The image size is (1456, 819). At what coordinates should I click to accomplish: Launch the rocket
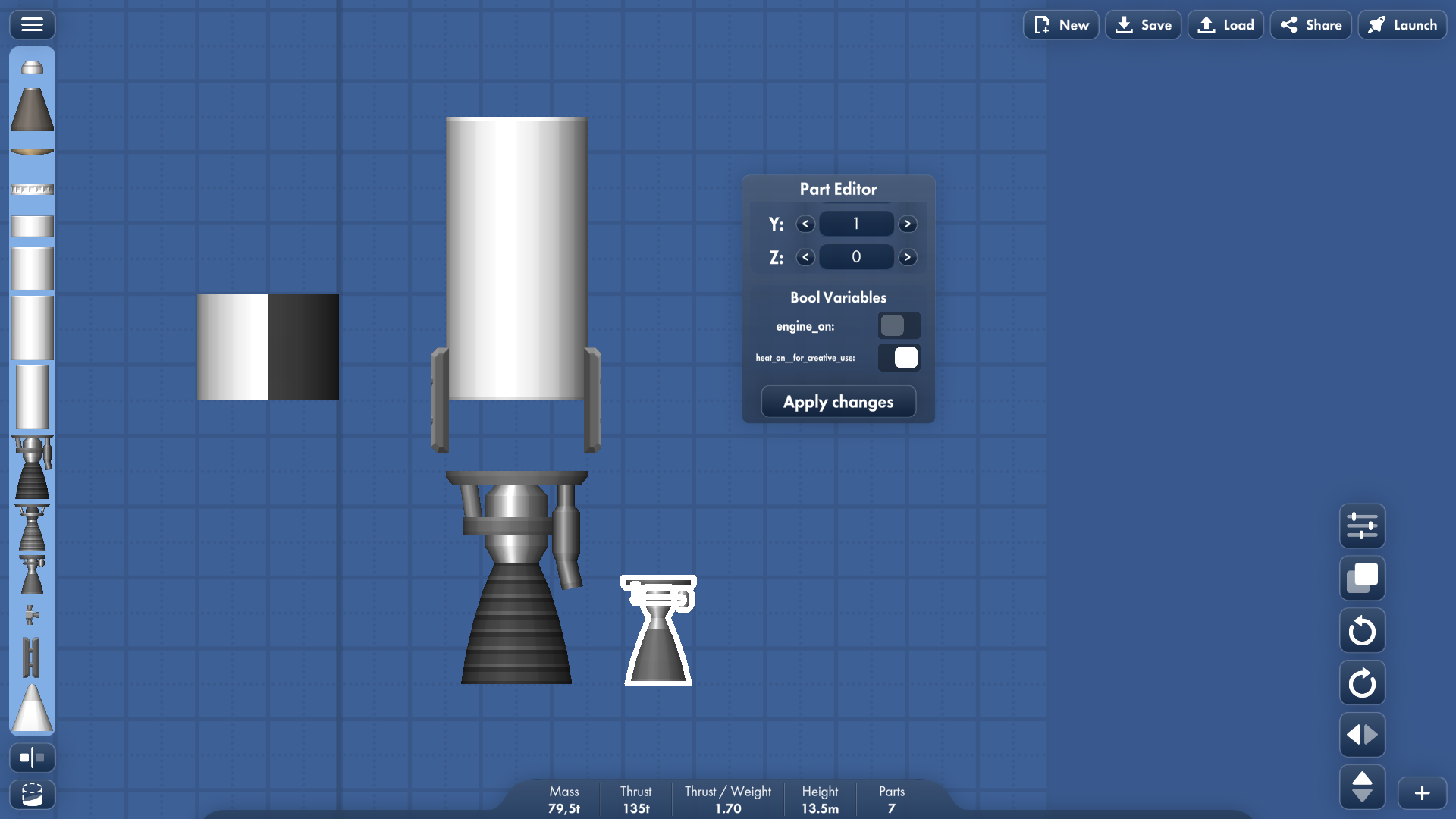coord(1402,25)
